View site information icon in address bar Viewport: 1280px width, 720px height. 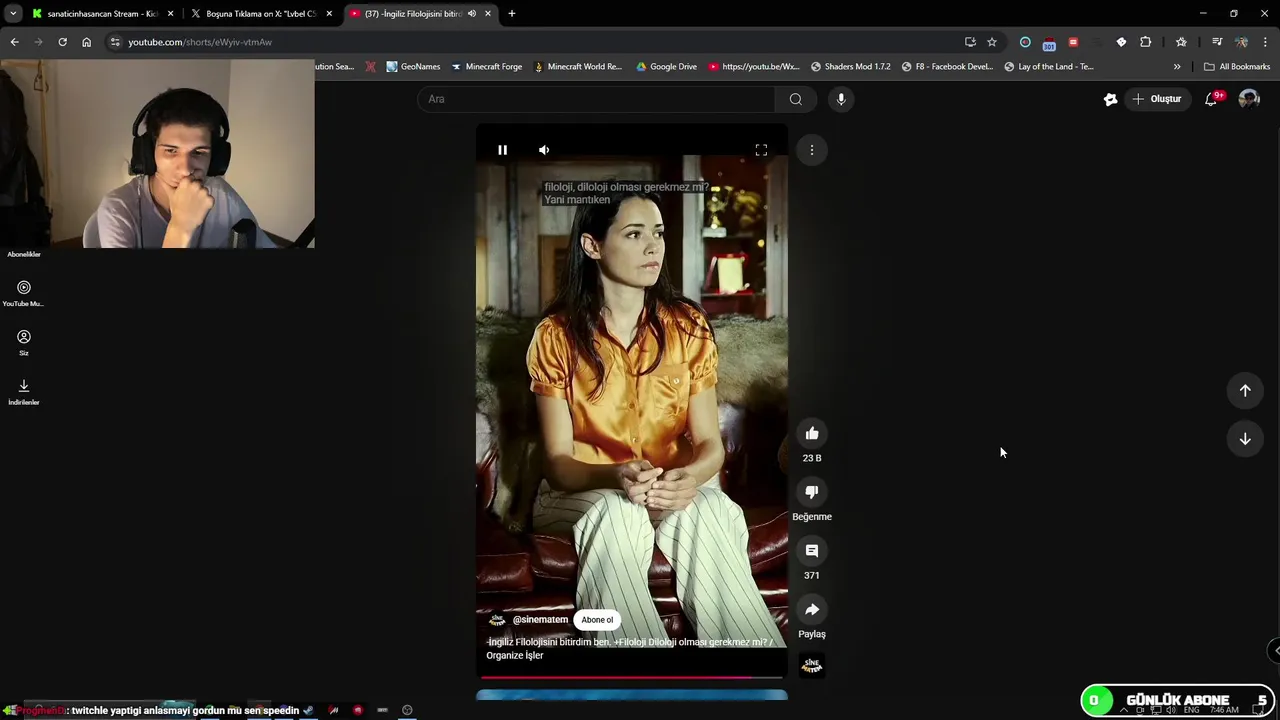pyautogui.click(x=115, y=42)
